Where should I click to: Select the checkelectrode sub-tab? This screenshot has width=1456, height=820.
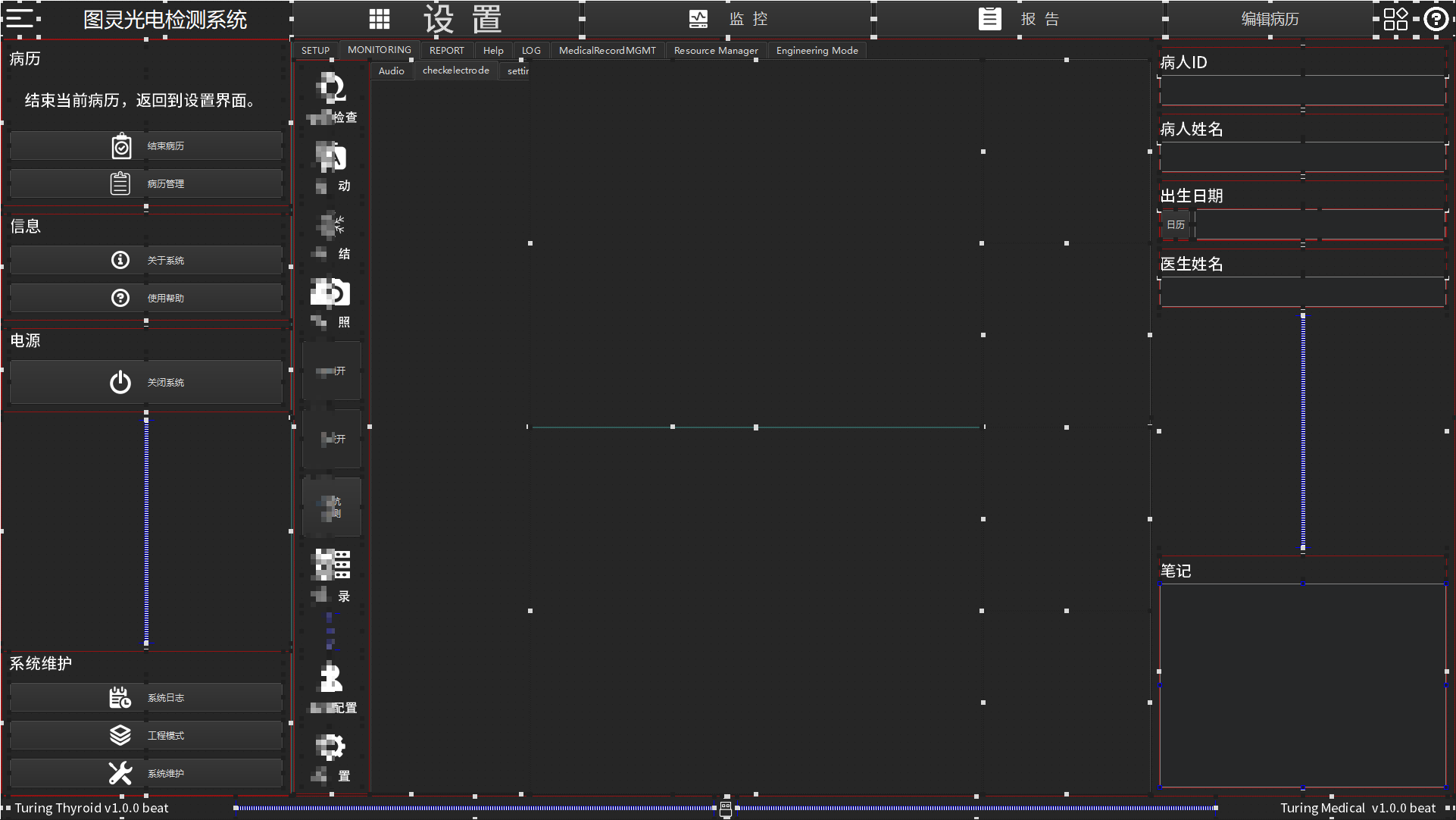click(455, 70)
